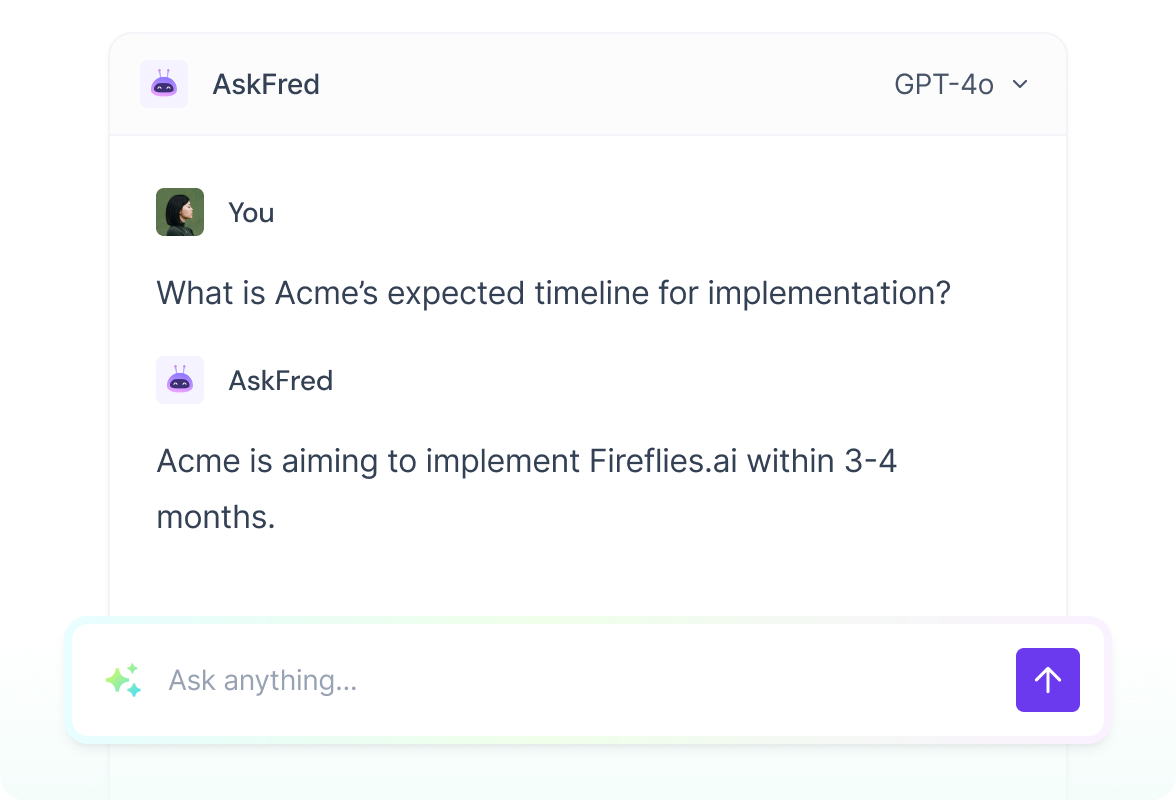Click the implementation timeline question message
Image resolution: width=1176 pixels, height=800 pixels.
[x=552, y=293]
